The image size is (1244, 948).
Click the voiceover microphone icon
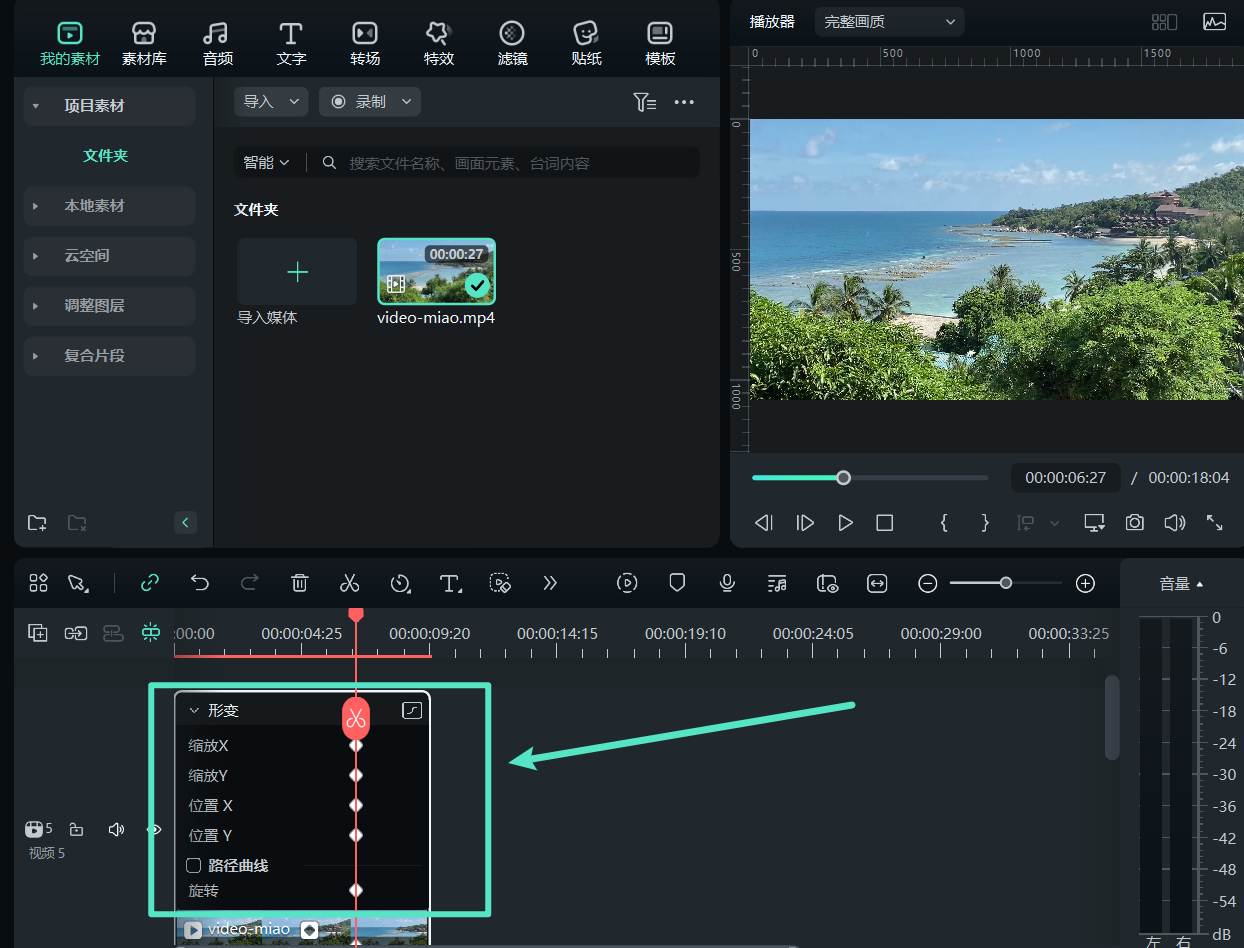[x=727, y=583]
